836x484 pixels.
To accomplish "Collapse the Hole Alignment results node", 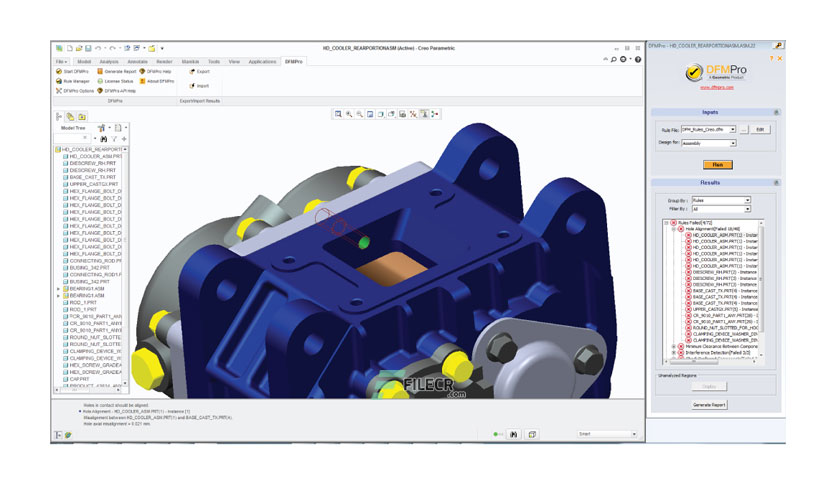I will coord(673,229).
